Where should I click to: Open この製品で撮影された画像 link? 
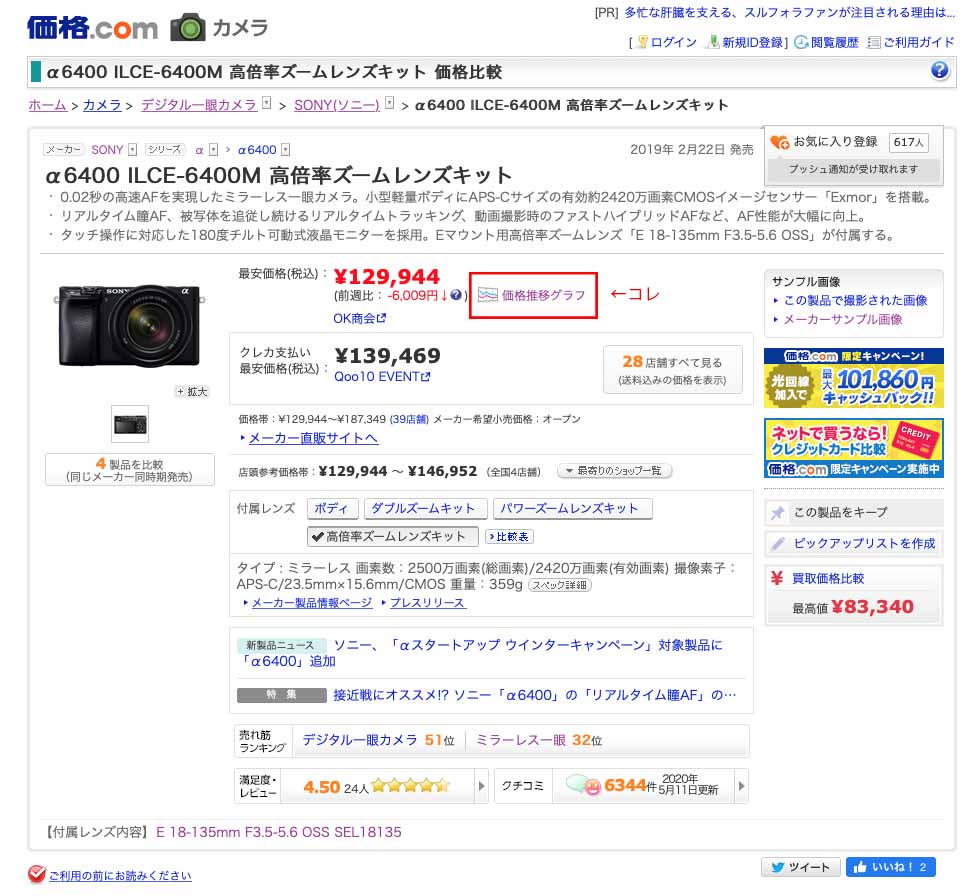pyautogui.click(x=856, y=300)
